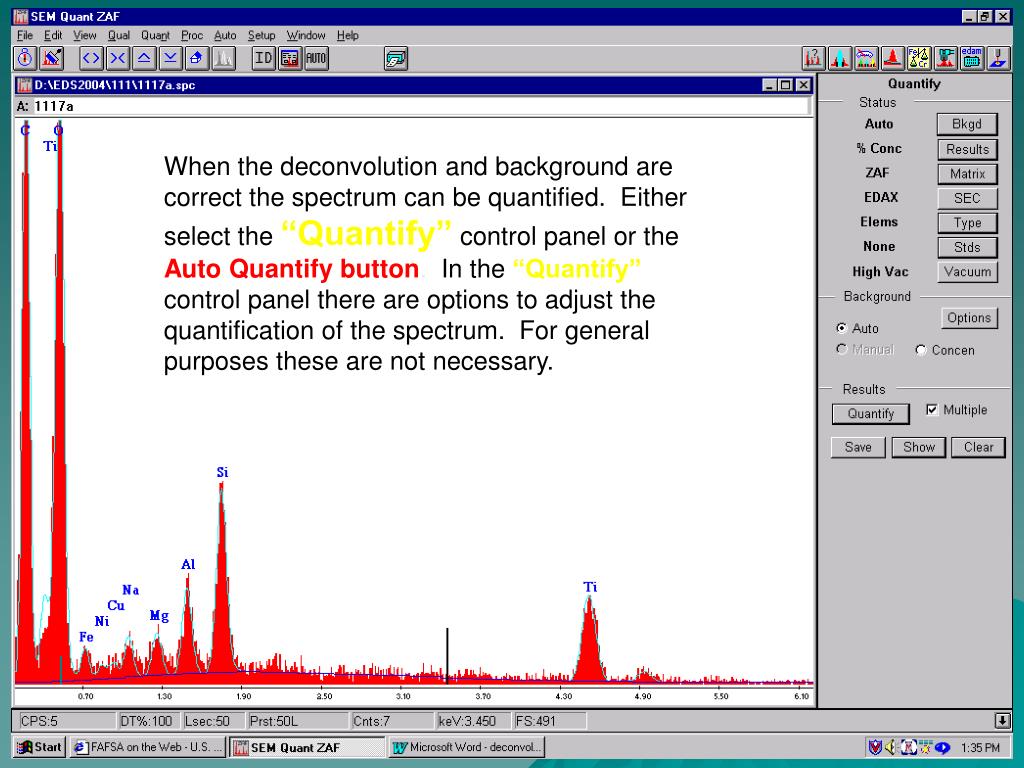Screen dimensions: 1024x768
Task: Open the single red peak panel icon
Action: pos(892,58)
